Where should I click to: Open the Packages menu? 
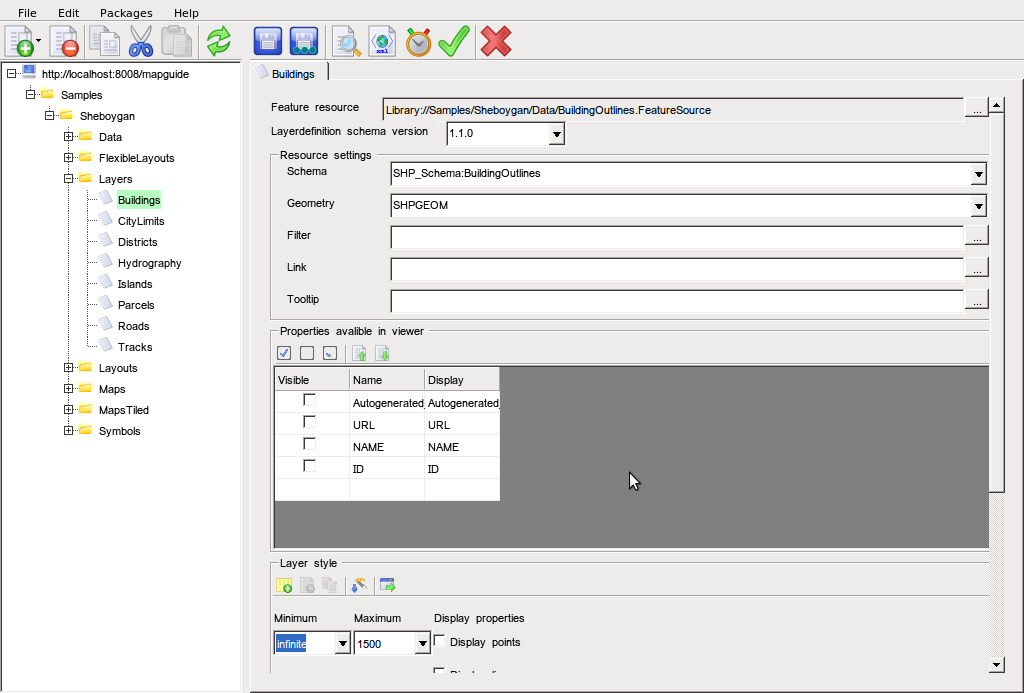[x=126, y=13]
